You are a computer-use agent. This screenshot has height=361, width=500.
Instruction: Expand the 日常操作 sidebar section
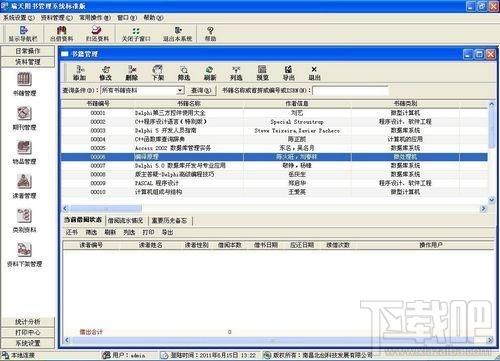(x=28, y=51)
